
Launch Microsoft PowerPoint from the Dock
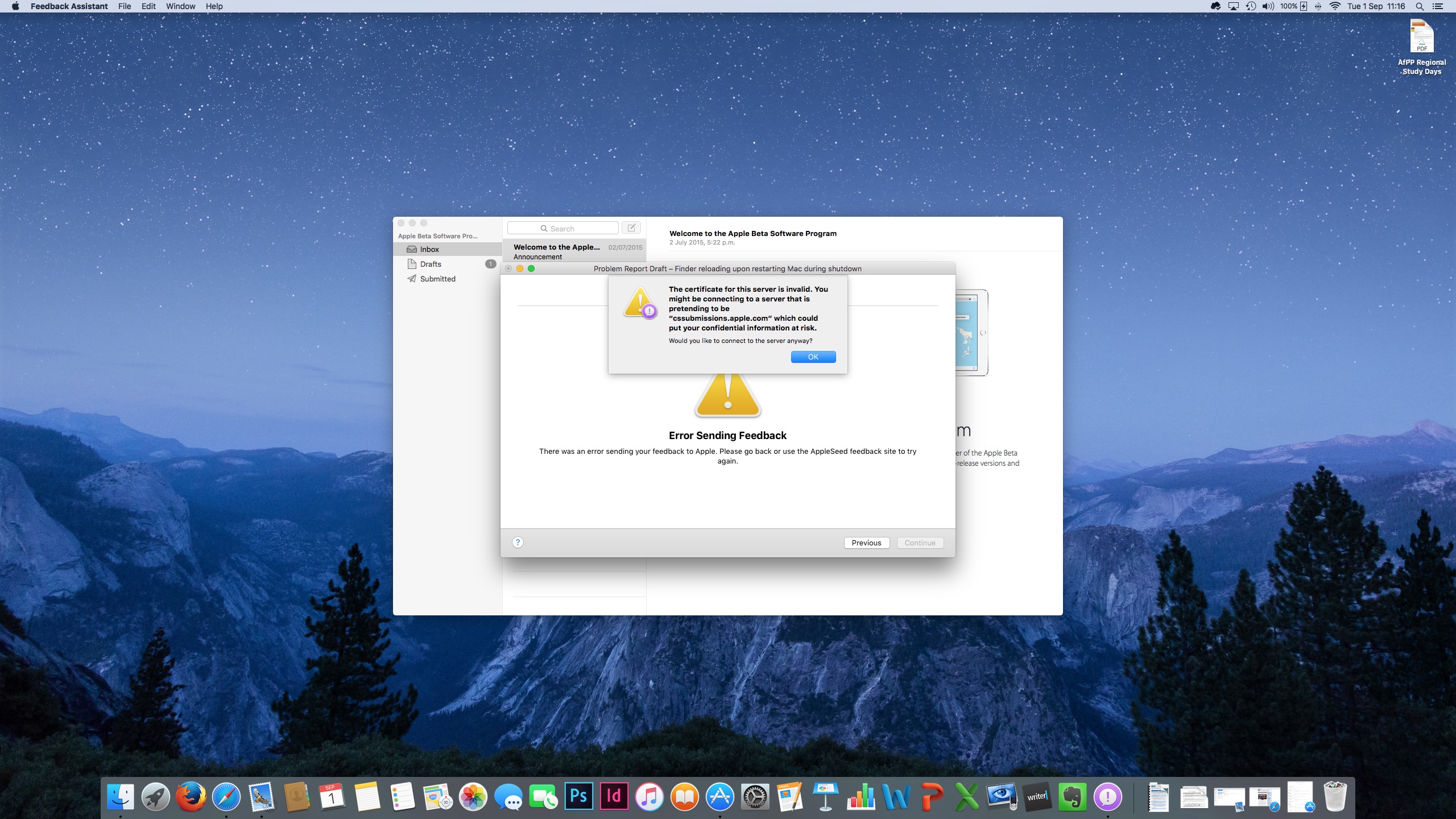click(932, 796)
